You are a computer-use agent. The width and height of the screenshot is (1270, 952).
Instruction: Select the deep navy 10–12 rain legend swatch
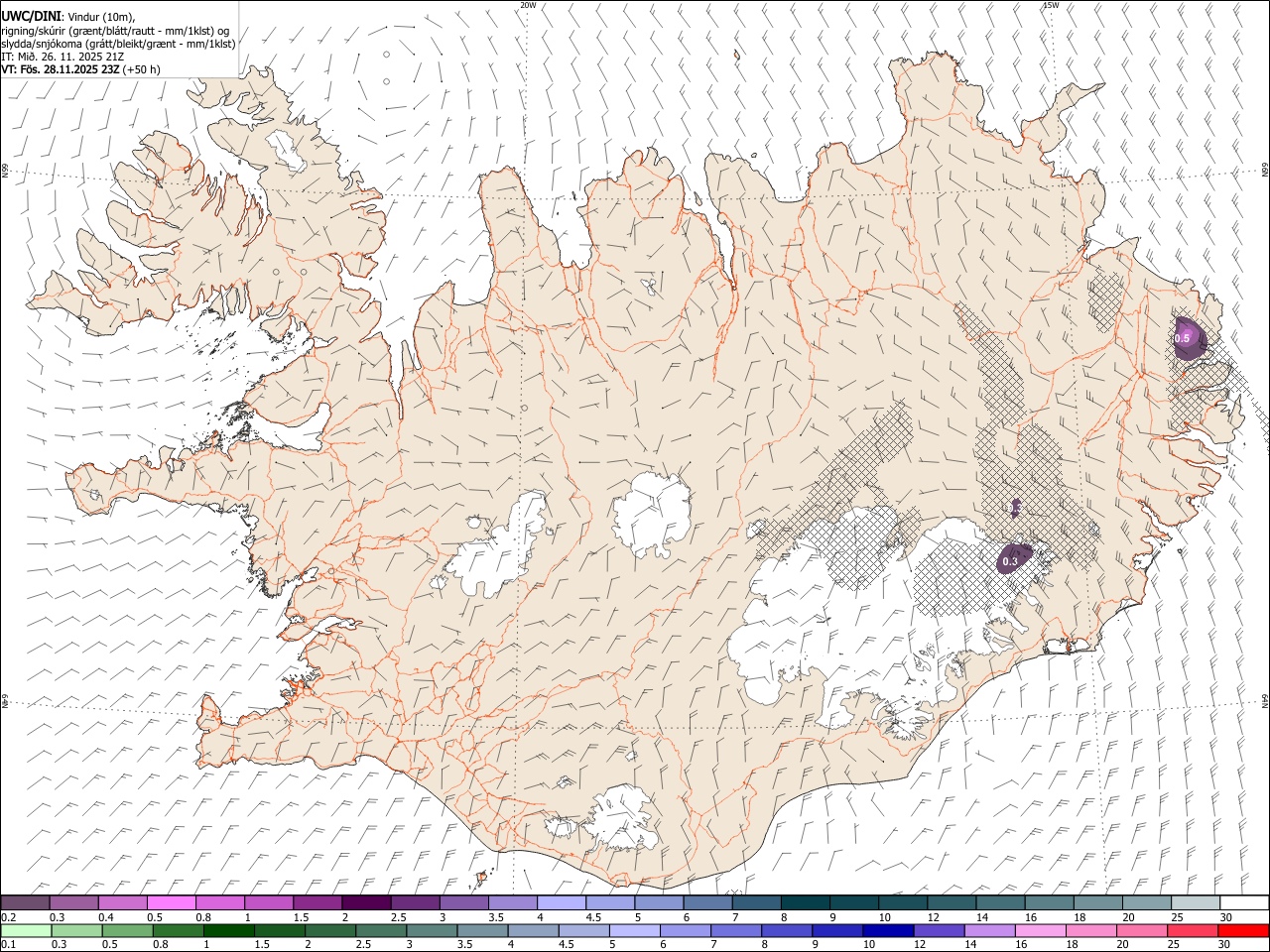click(888, 930)
